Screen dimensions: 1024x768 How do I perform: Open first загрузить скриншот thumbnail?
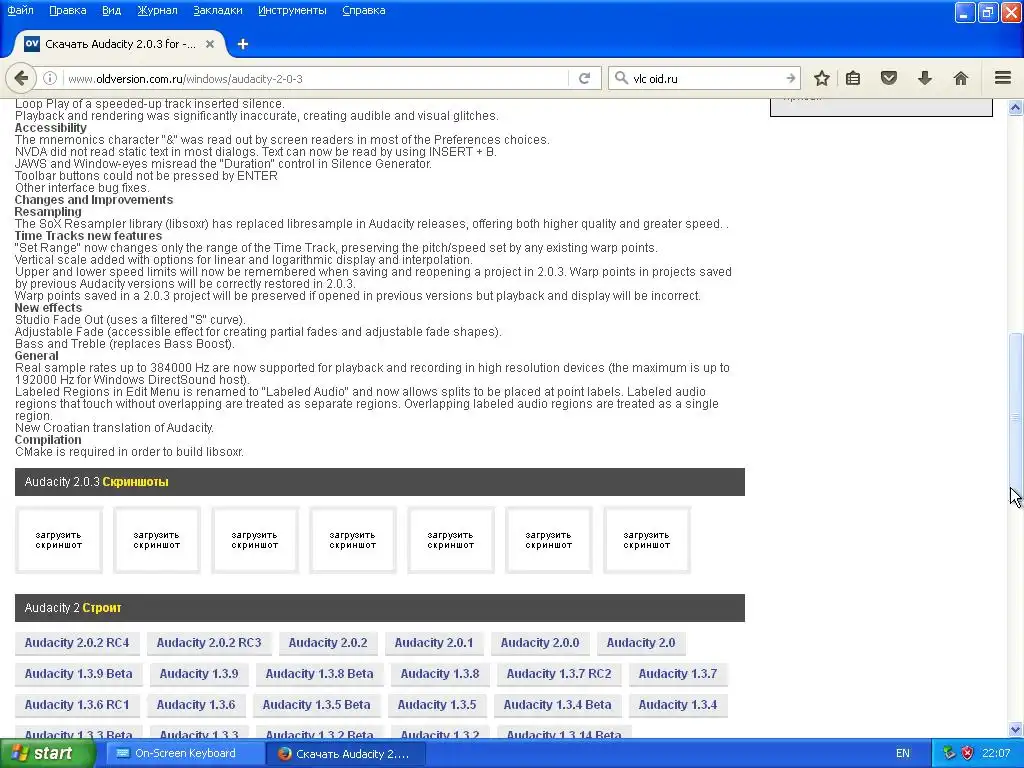(x=59, y=540)
